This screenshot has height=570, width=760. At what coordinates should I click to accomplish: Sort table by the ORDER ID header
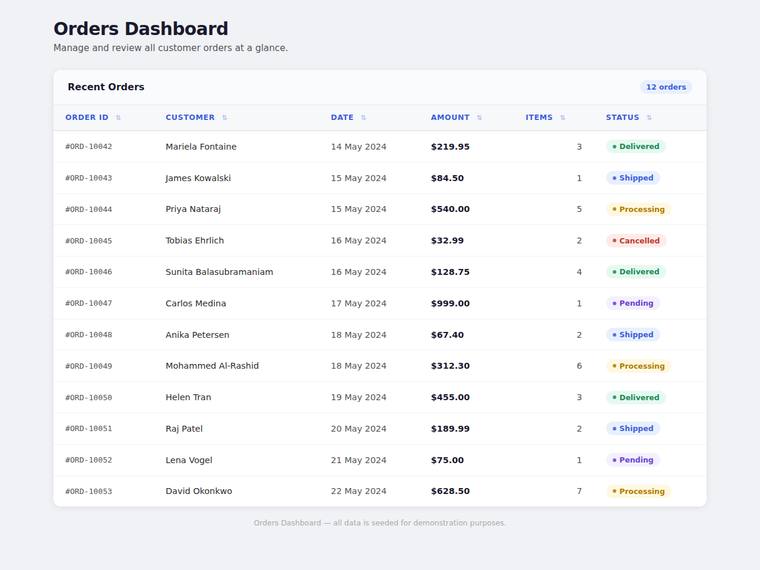(87, 117)
